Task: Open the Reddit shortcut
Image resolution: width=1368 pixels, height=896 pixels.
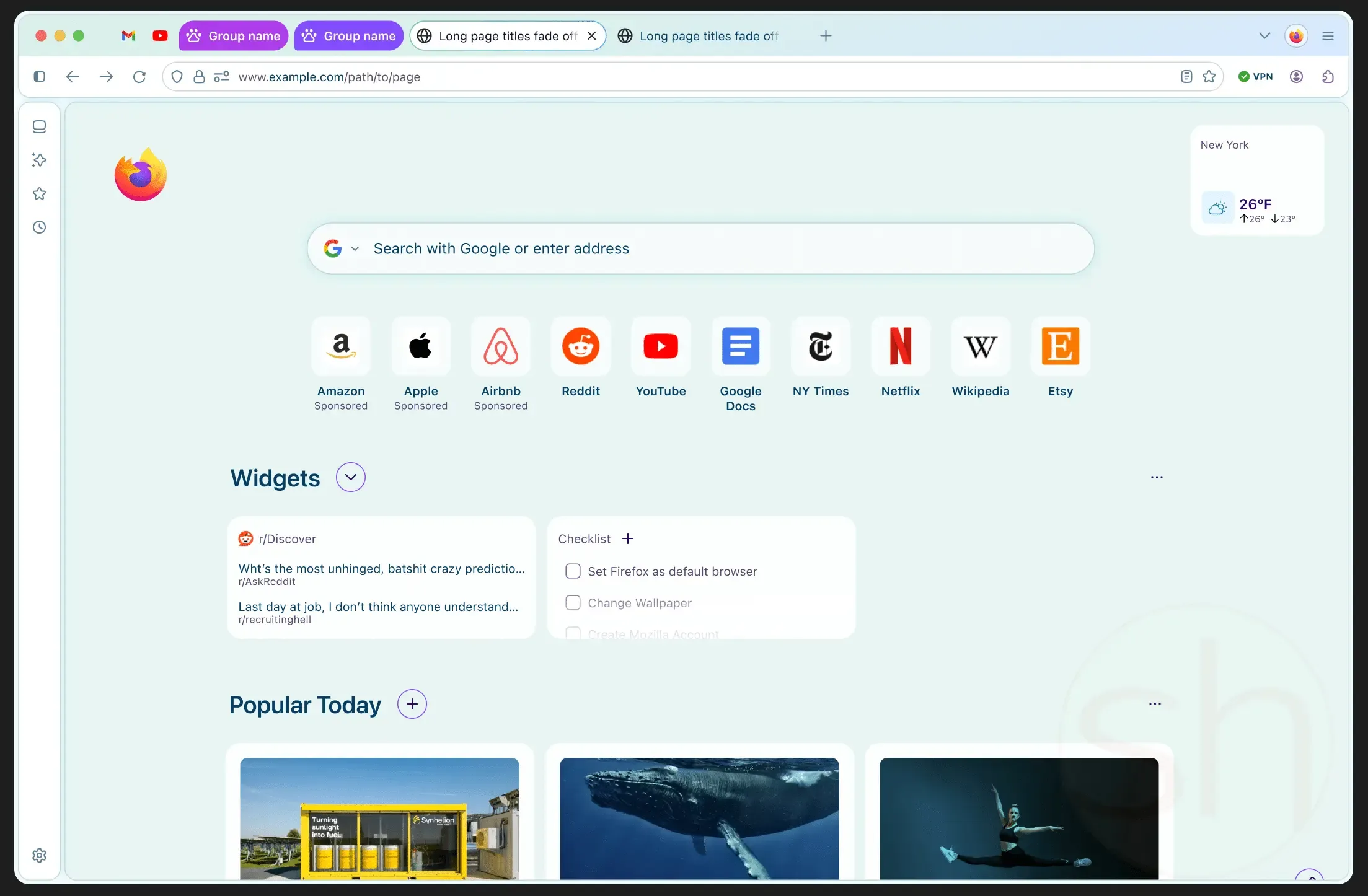Action: 580,347
